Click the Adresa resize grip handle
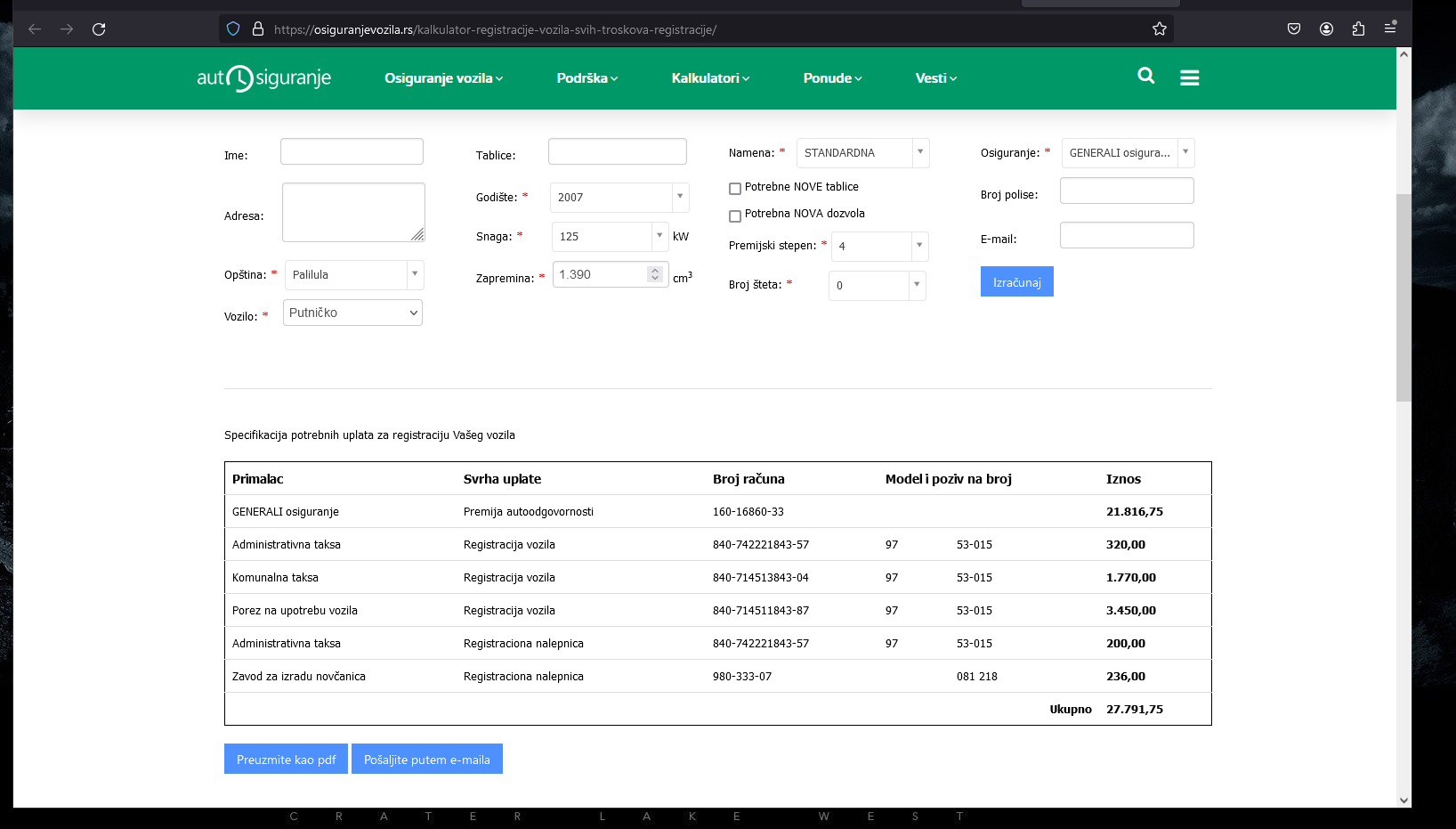 point(417,234)
